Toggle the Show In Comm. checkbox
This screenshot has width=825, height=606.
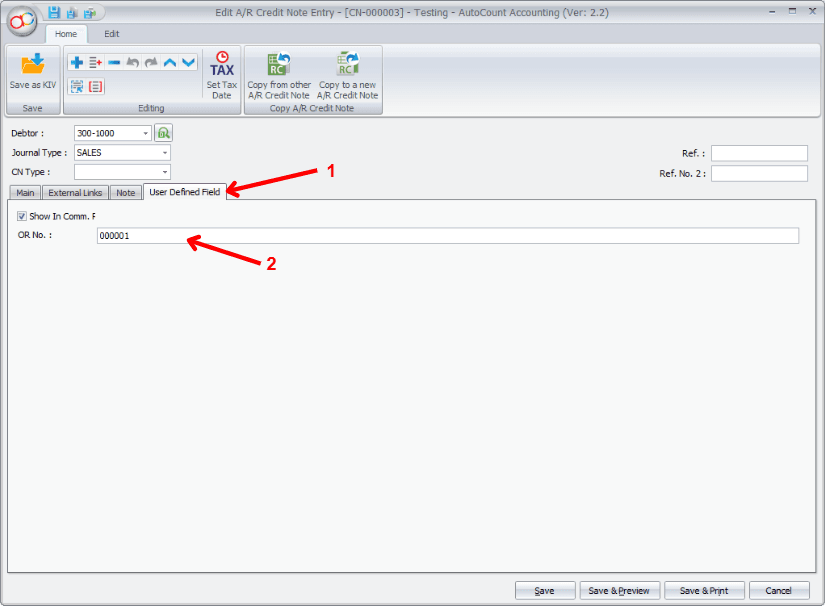(x=22, y=216)
